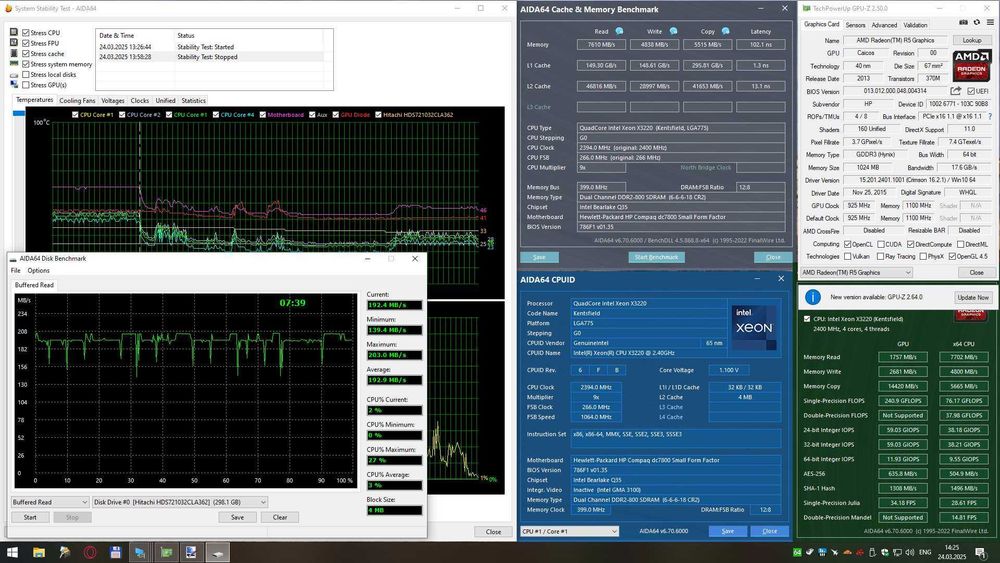Click System Stability Test flame title icon
This screenshot has height=563, width=1000.
pos(8,8)
